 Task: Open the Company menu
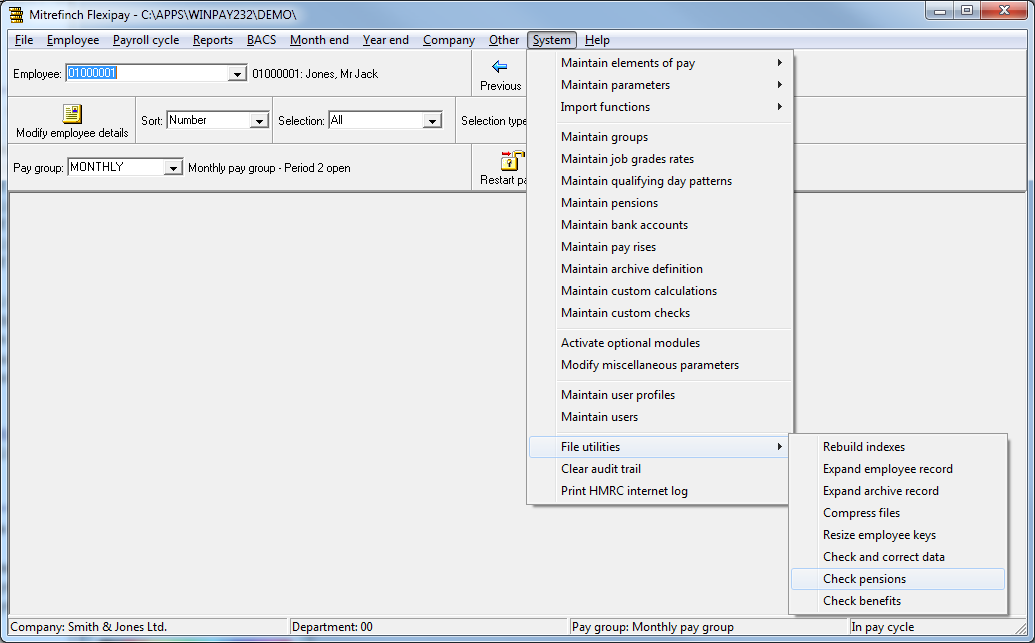[449, 40]
